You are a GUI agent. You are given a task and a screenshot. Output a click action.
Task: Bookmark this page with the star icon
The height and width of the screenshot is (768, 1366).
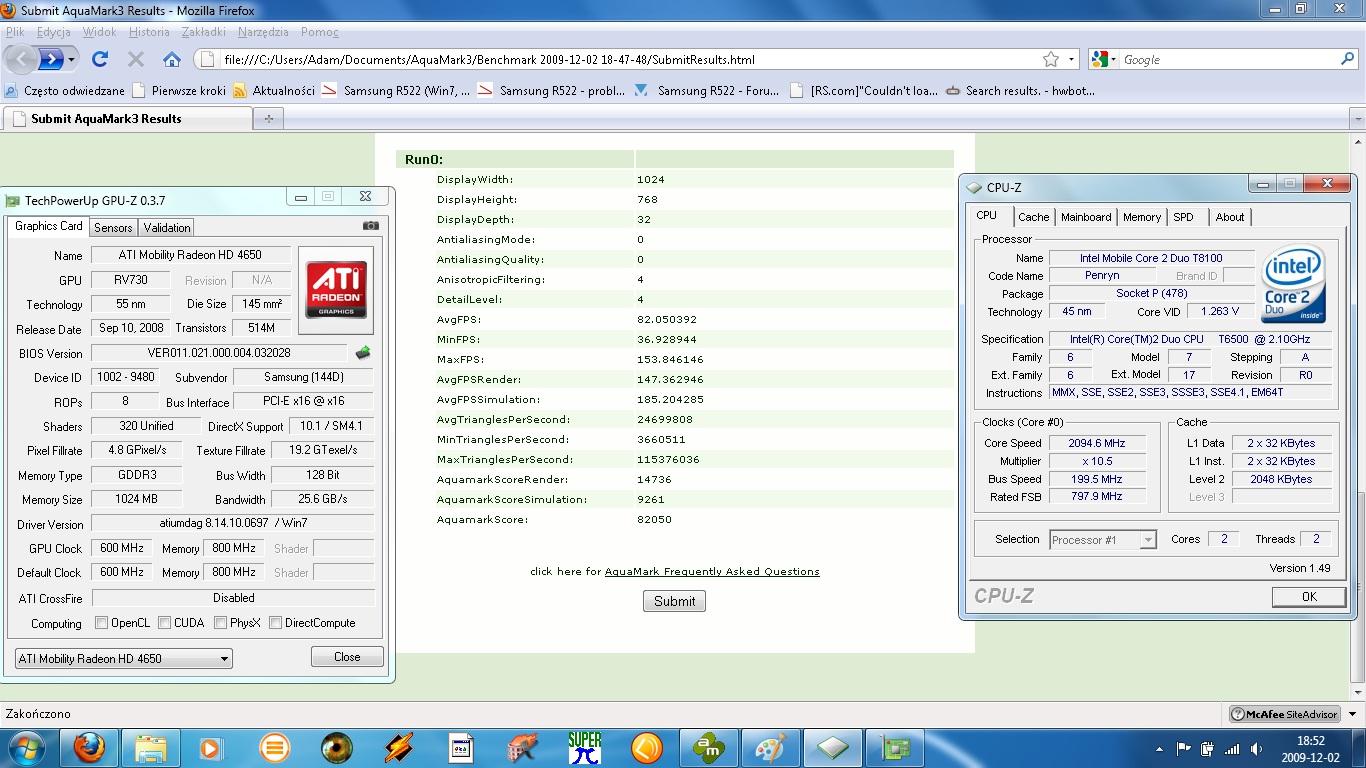(1051, 59)
